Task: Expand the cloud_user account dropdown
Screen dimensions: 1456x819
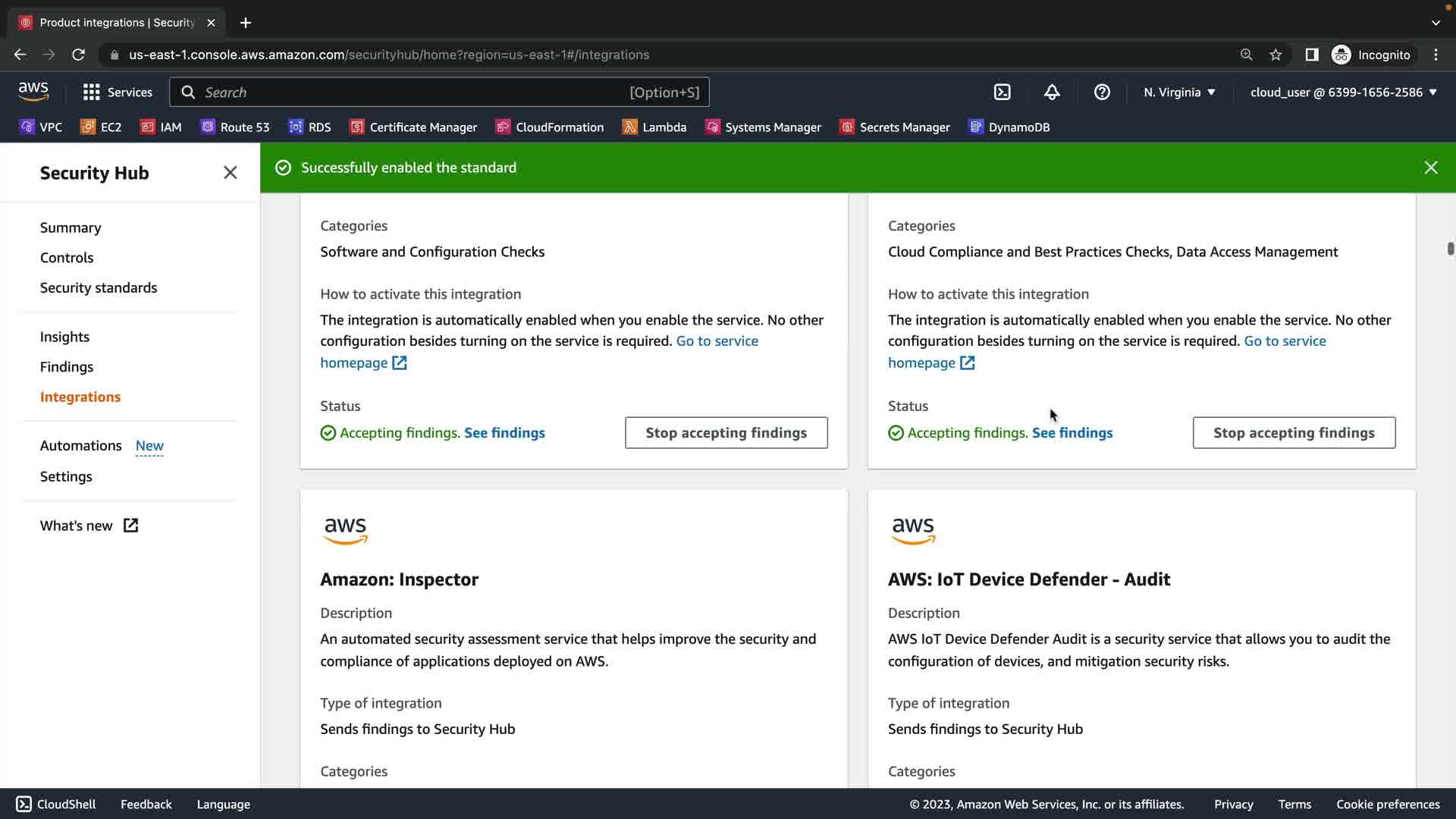Action: pyautogui.click(x=1343, y=93)
